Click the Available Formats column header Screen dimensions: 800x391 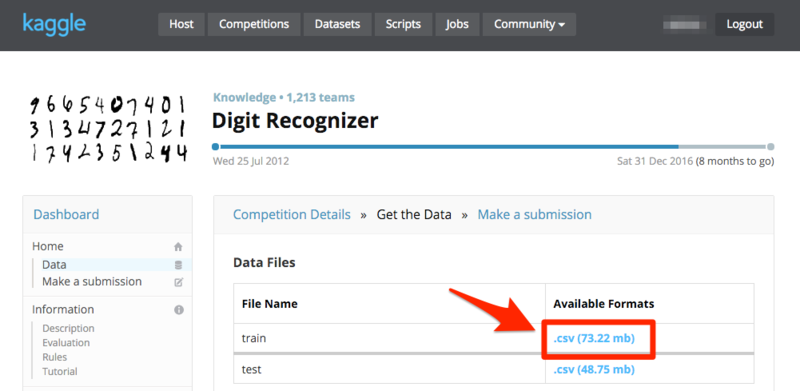pos(604,304)
